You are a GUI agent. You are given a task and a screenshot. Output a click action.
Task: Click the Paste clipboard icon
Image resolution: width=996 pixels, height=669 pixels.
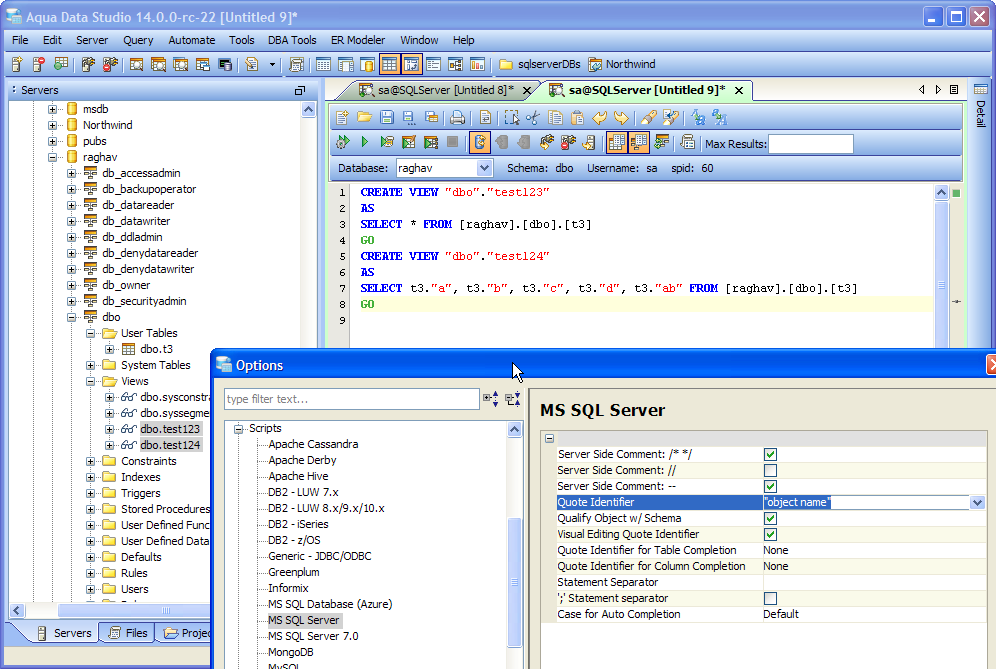pos(577,118)
